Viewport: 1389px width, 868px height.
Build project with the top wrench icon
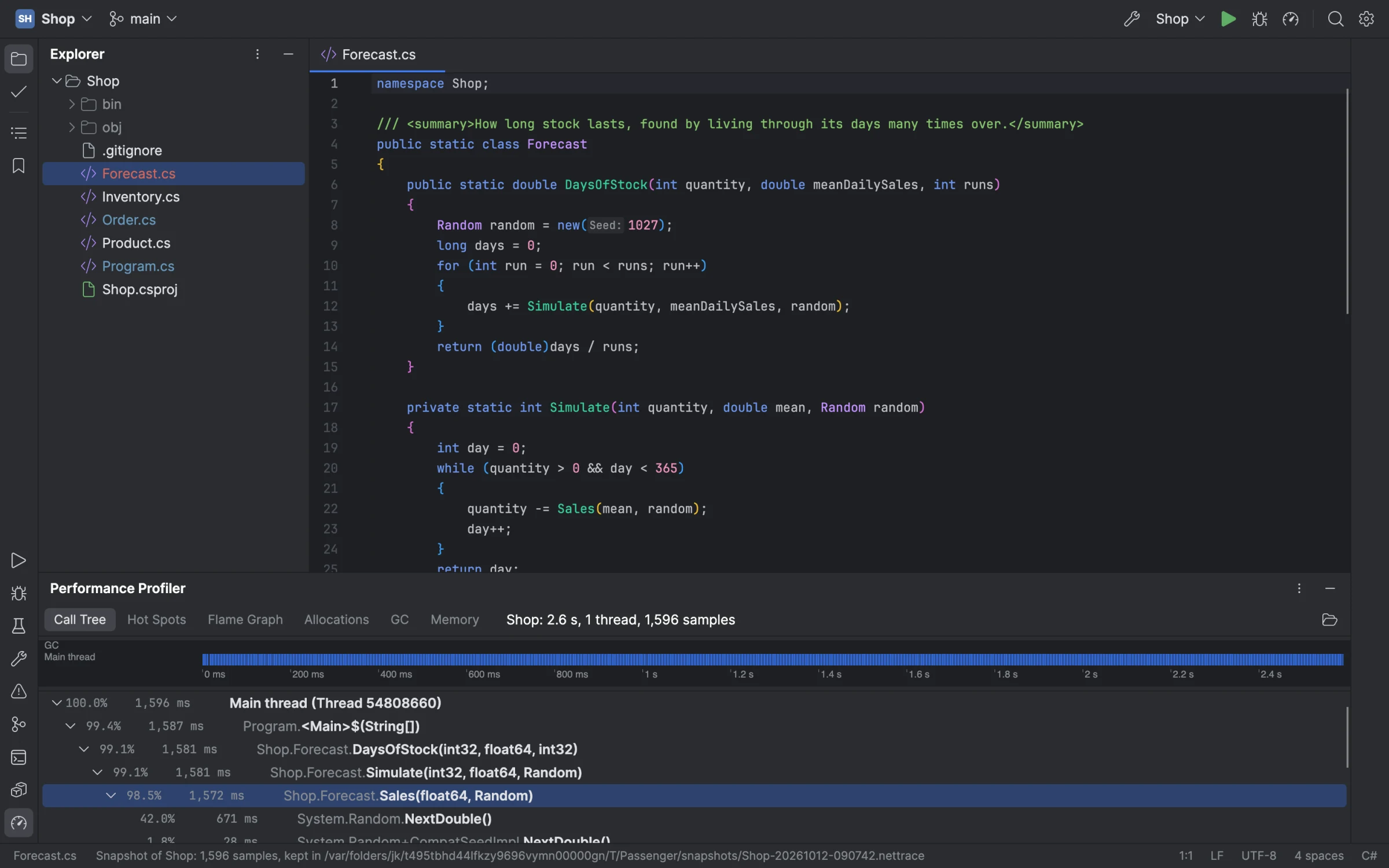(x=1131, y=19)
